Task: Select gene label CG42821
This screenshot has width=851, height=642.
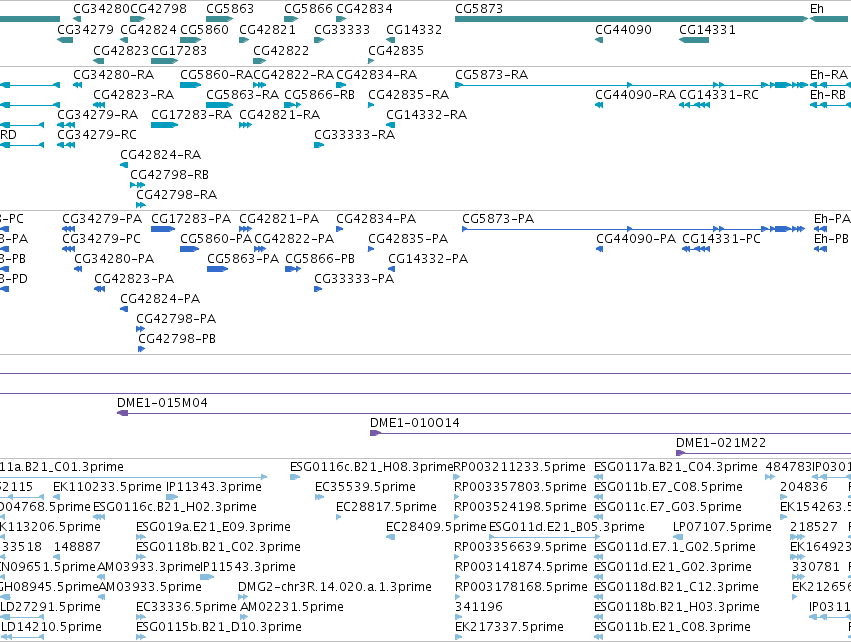Action: (x=268, y=29)
